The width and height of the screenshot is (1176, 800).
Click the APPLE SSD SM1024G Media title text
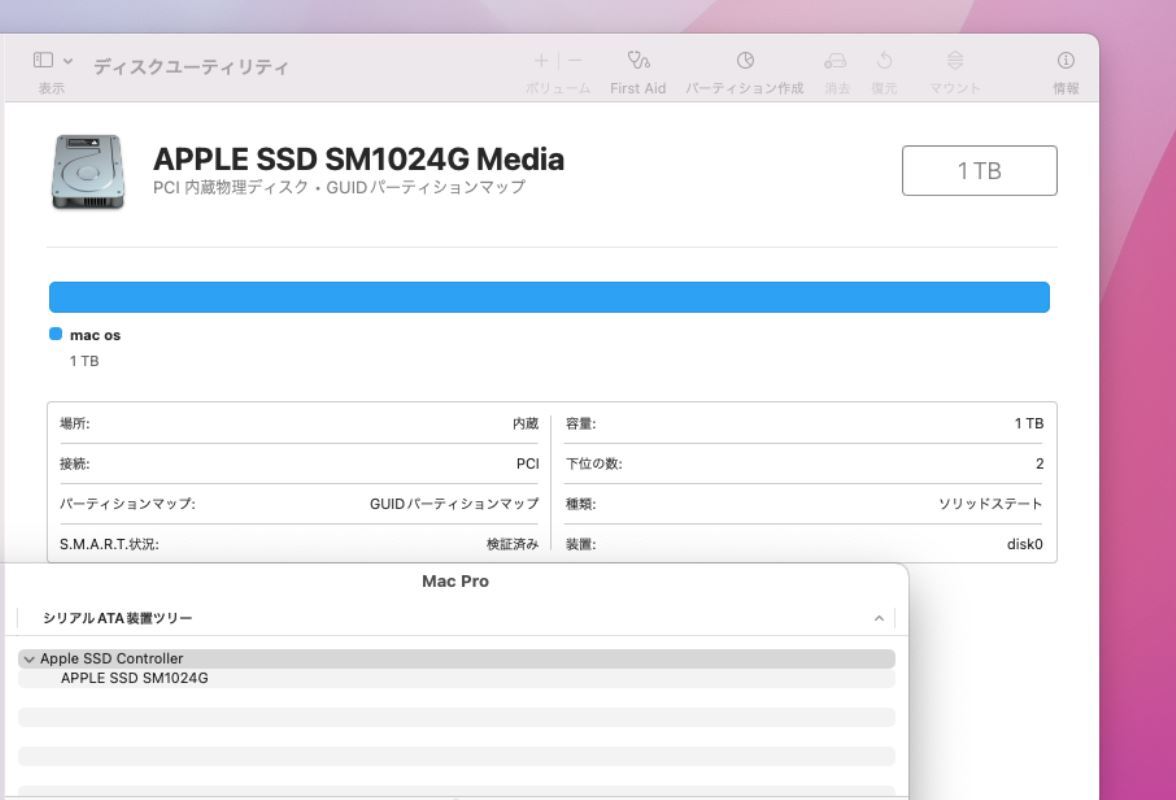coord(358,158)
